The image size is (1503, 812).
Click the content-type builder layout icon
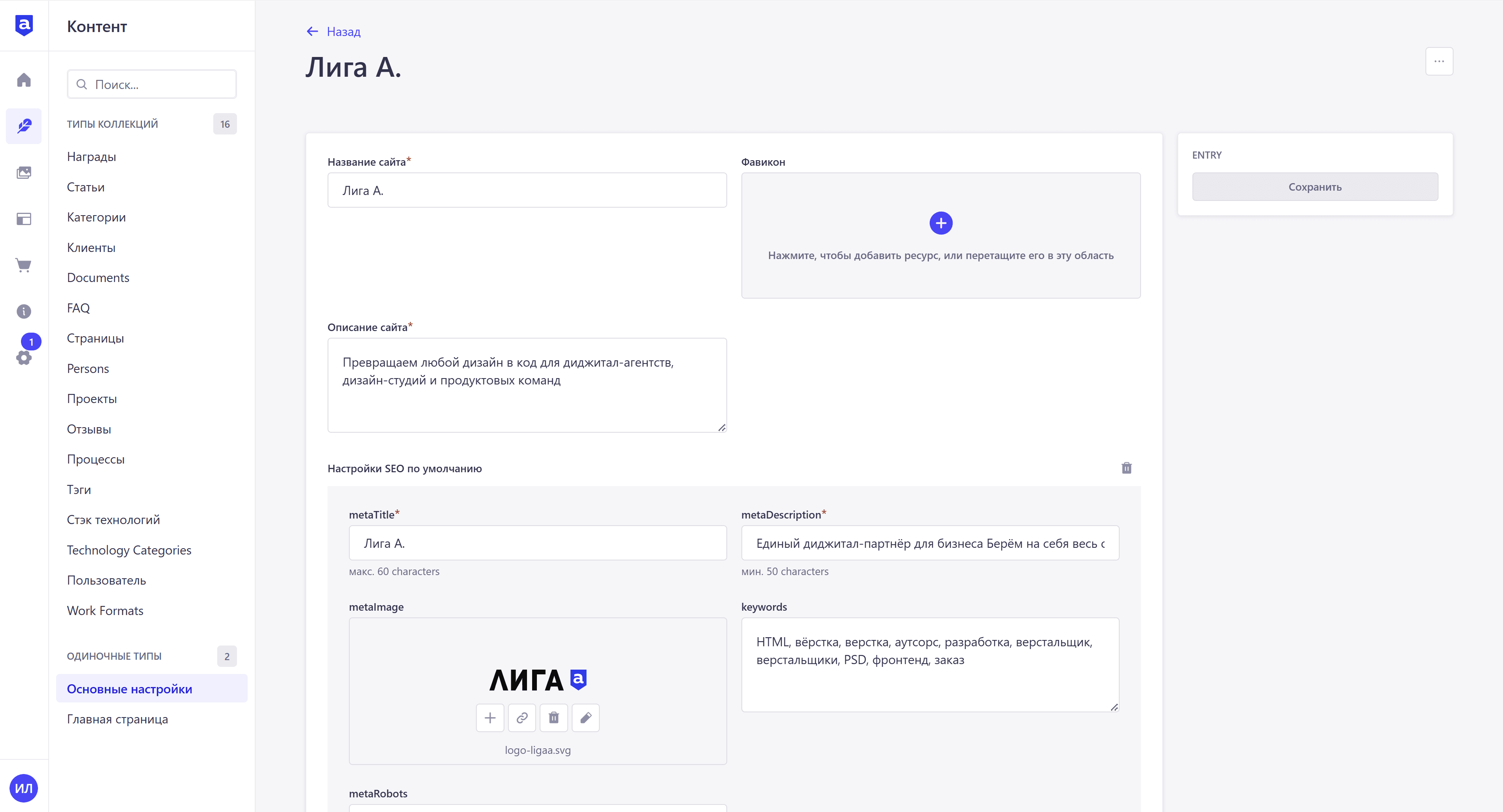[x=24, y=220]
